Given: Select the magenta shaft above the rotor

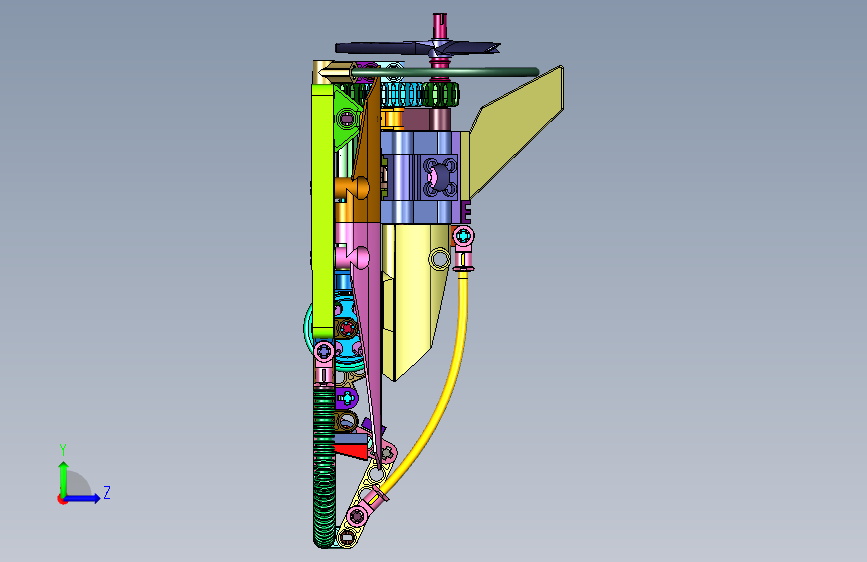Looking at the screenshot, I should [440, 27].
